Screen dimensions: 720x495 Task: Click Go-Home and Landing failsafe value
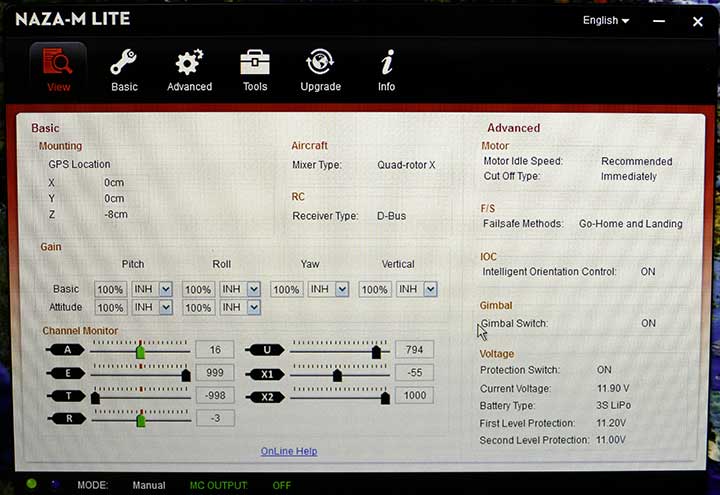click(x=630, y=224)
